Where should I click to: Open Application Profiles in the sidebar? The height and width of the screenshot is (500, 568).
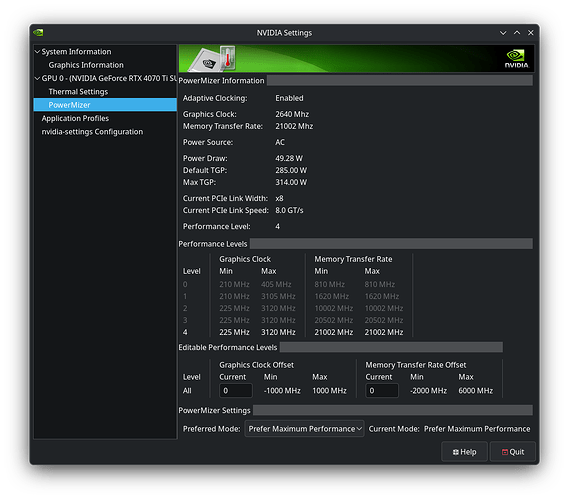(75, 118)
